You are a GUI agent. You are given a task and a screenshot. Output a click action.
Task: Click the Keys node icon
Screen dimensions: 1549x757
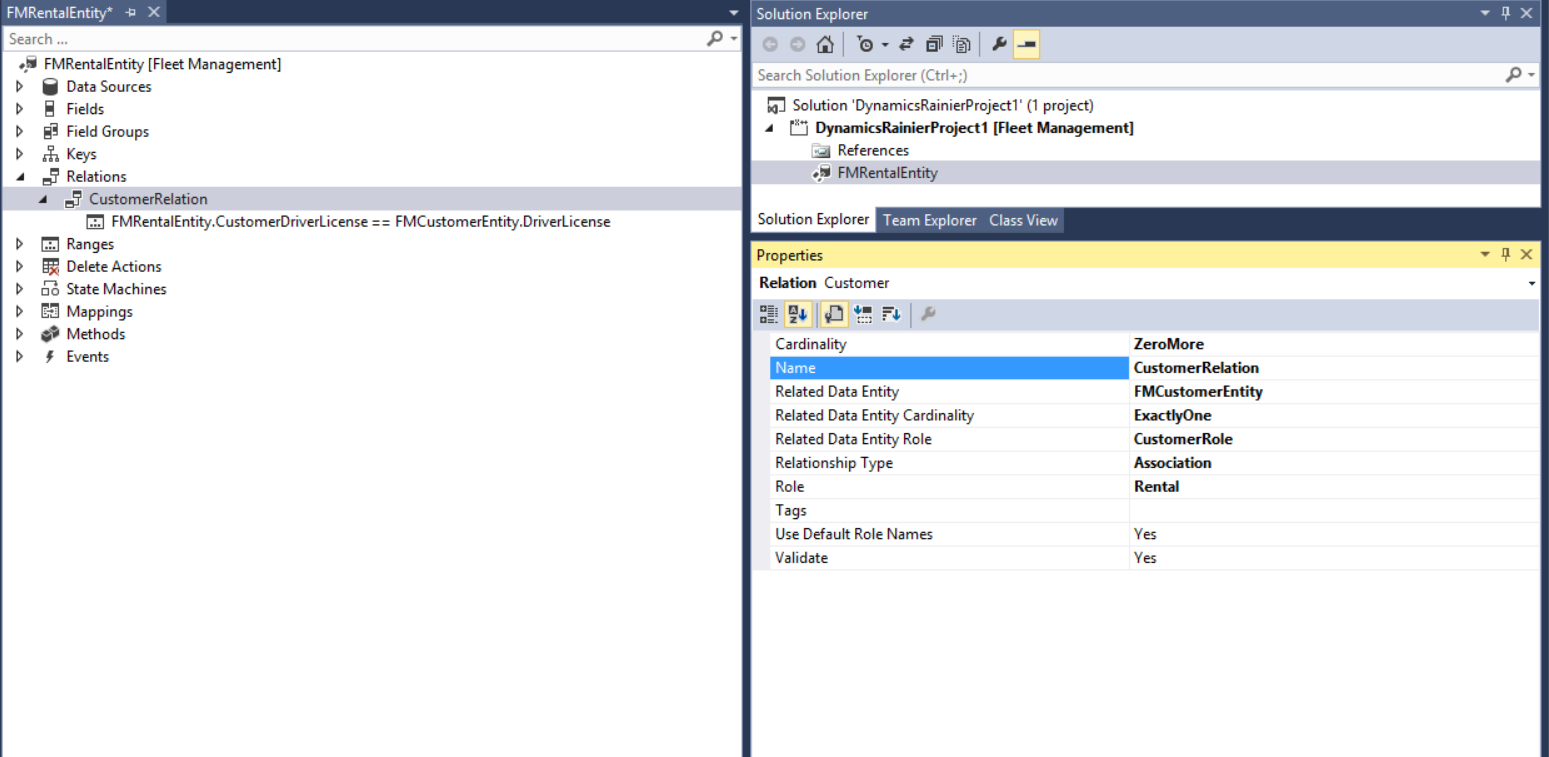pyautogui.click(x=50, y=154)
